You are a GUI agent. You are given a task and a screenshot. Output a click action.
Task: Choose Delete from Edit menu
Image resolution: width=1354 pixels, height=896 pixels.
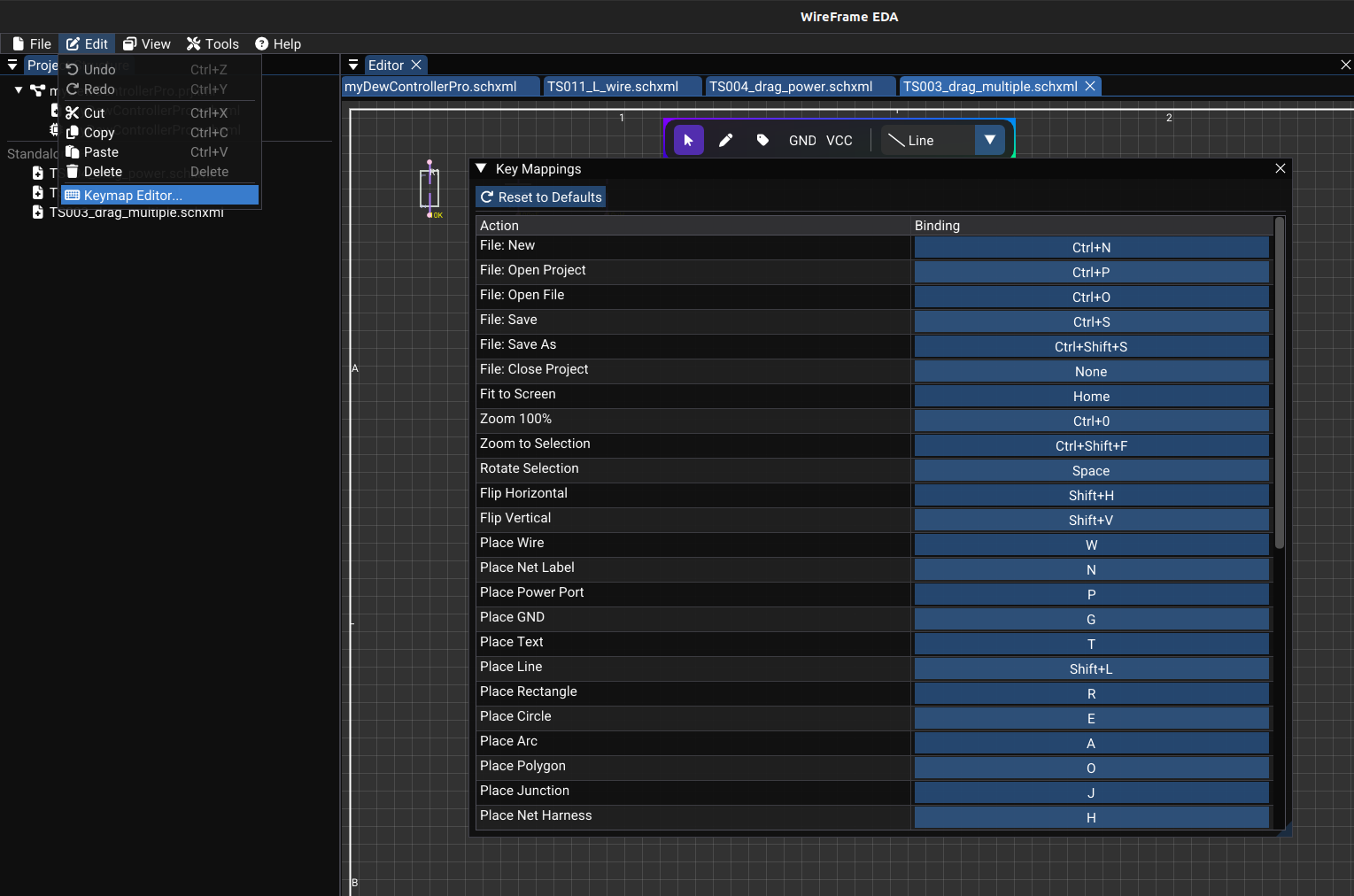click(159, 171)
